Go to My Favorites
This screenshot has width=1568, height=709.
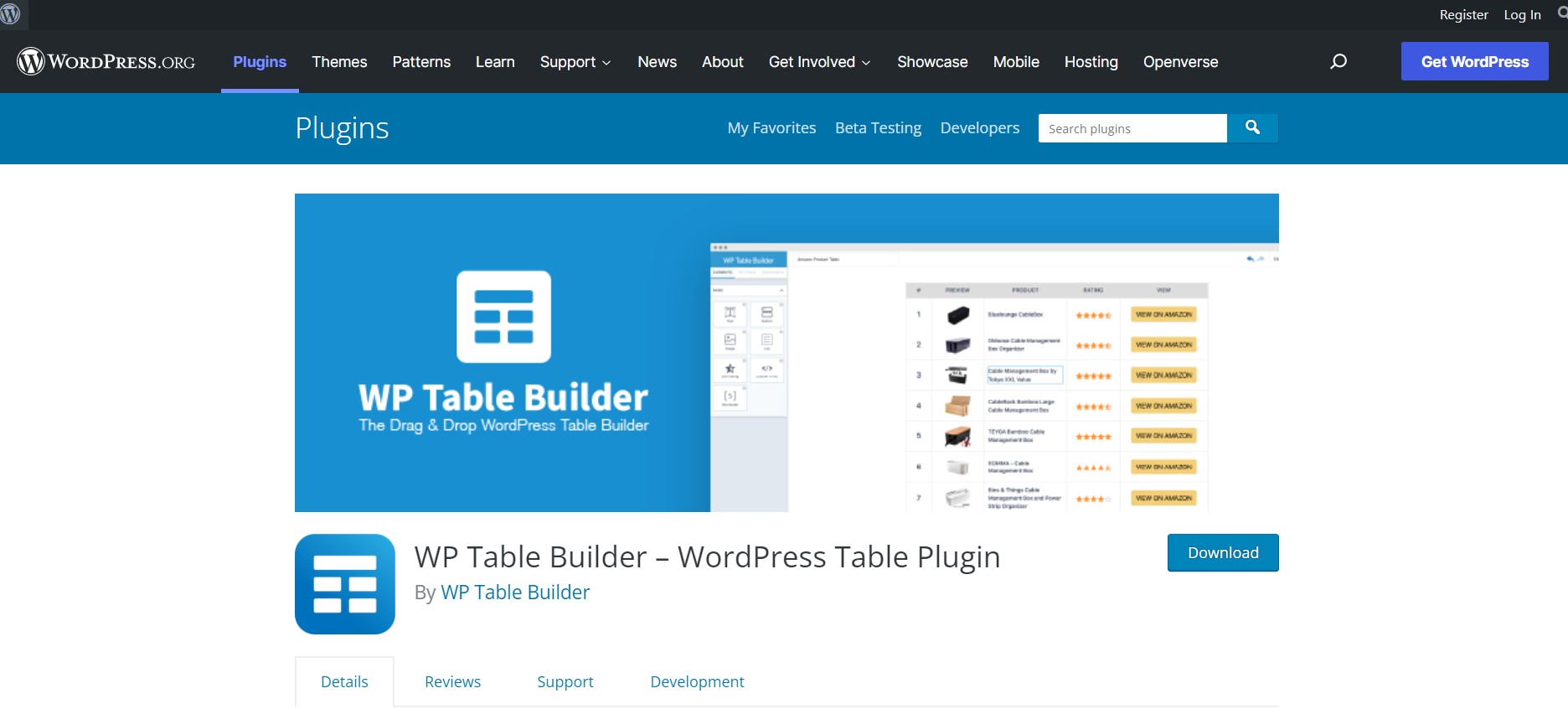point(771,128)
